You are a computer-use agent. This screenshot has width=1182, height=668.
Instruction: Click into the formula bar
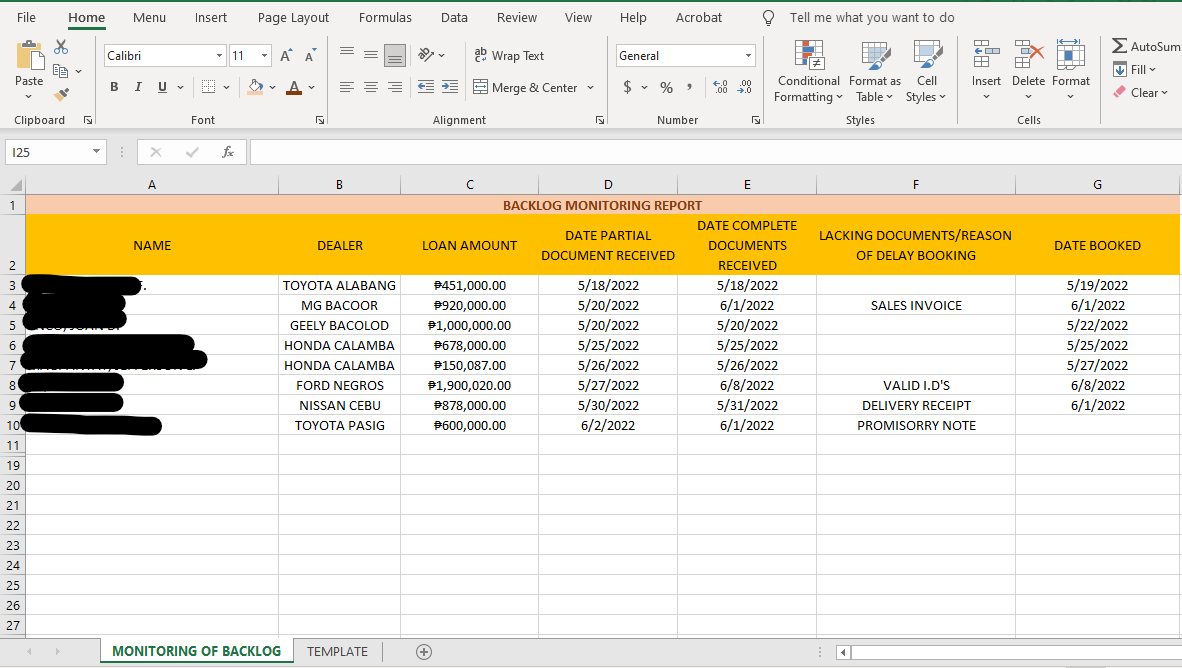pyautogui.click(x=715, y=152)
